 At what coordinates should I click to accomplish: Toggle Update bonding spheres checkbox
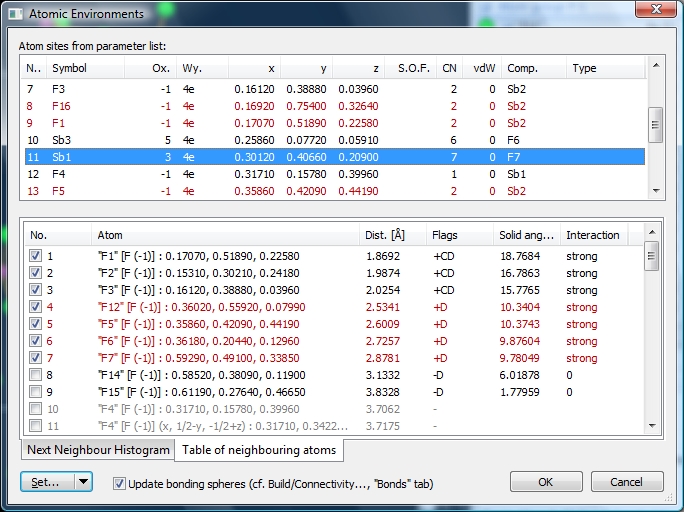[x=120, y=483]
